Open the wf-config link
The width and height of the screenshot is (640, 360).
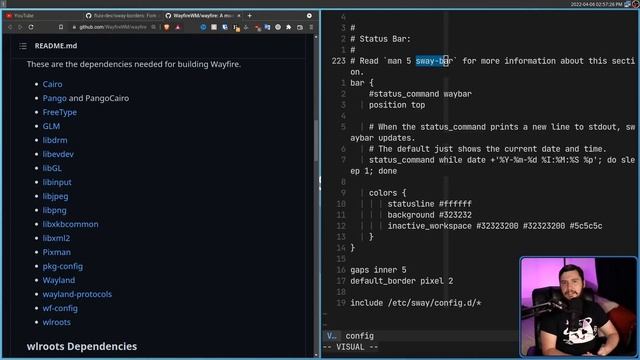60,308
